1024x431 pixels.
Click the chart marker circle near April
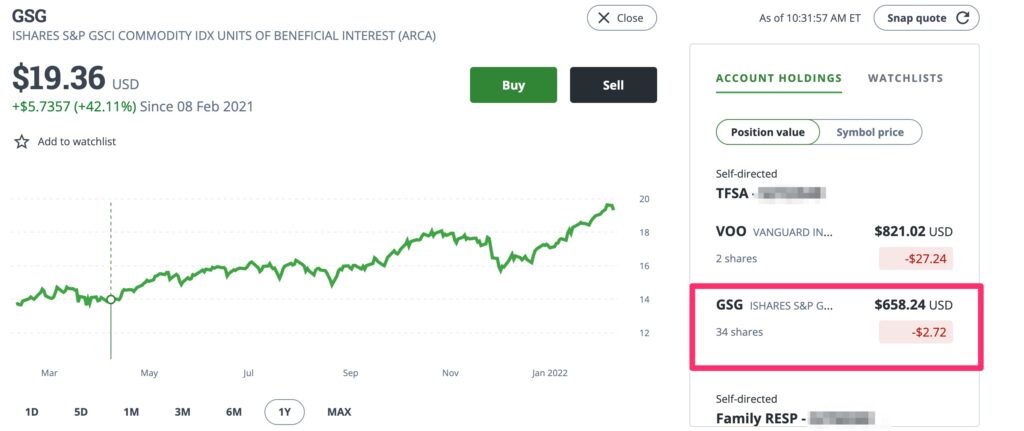(x=111, y=299)
